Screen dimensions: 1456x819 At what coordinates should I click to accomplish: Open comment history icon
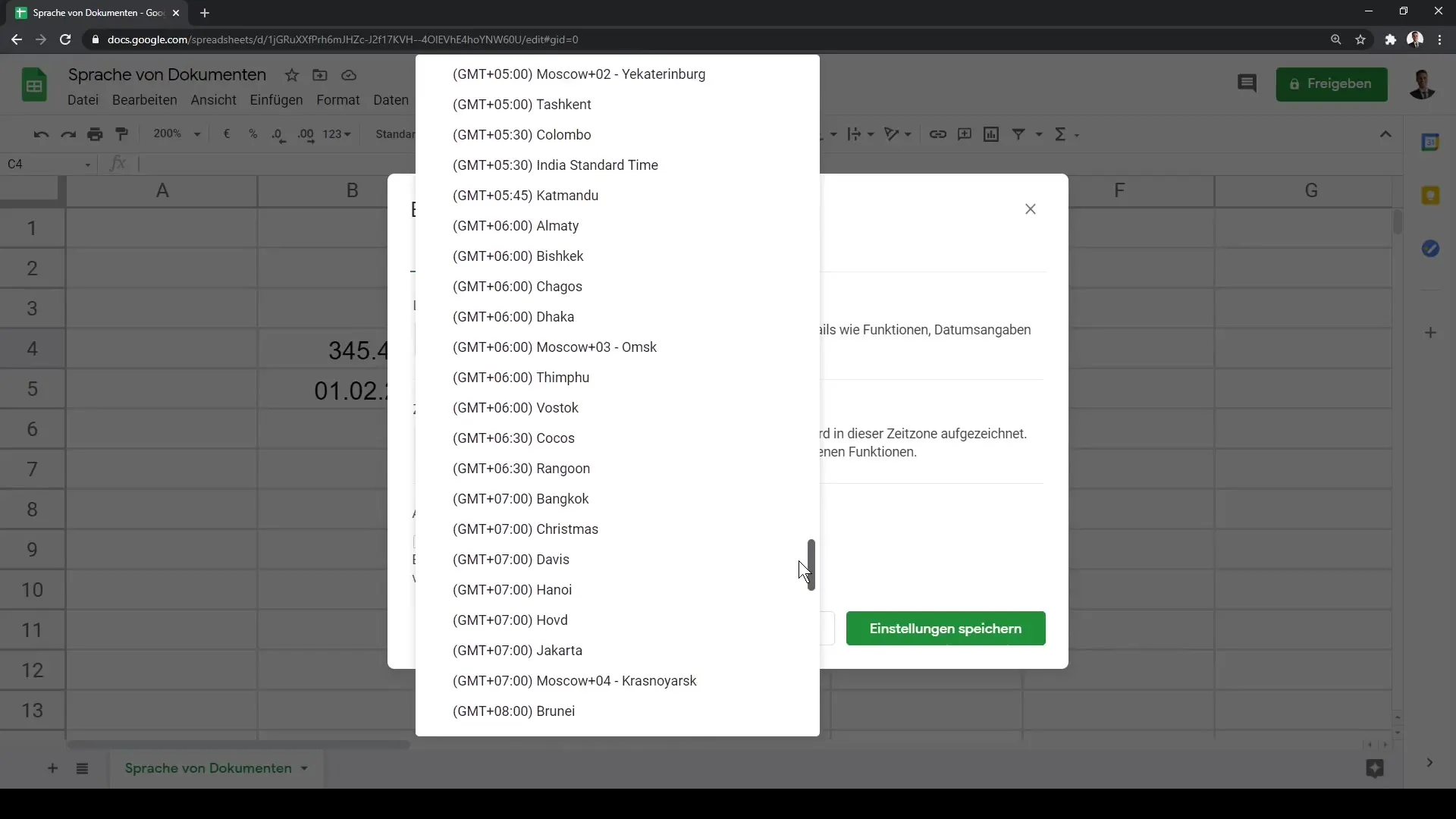coord(1247,83)
